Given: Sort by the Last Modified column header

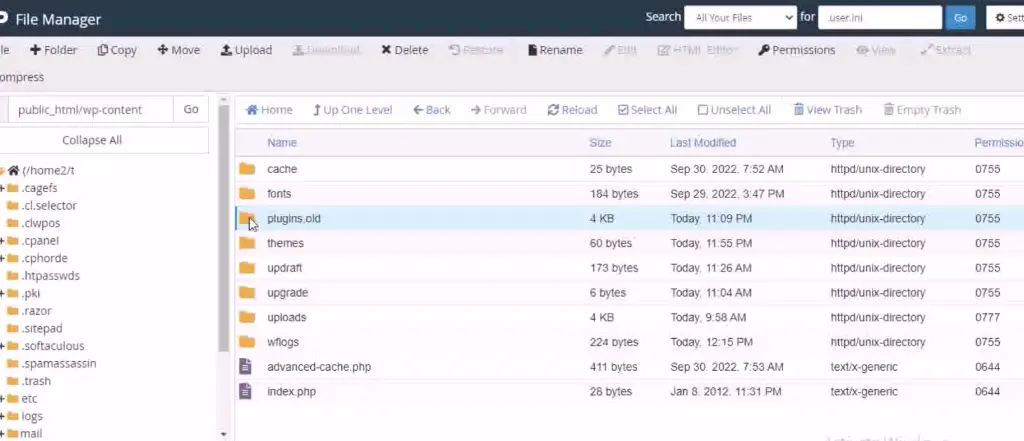Looking at the screenshot, I should click(703, 142).
